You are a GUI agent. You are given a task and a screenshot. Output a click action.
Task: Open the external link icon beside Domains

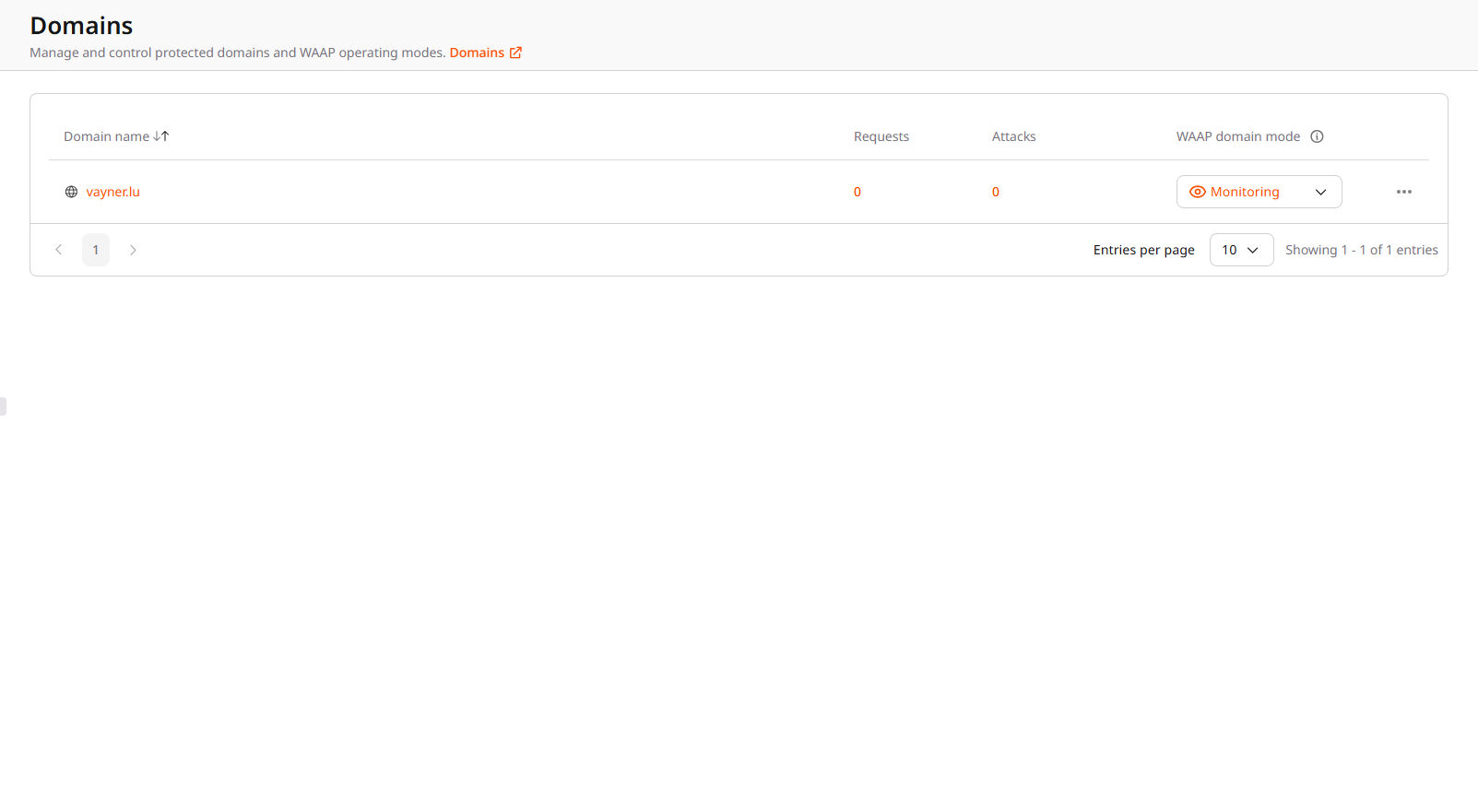[515, 53]
